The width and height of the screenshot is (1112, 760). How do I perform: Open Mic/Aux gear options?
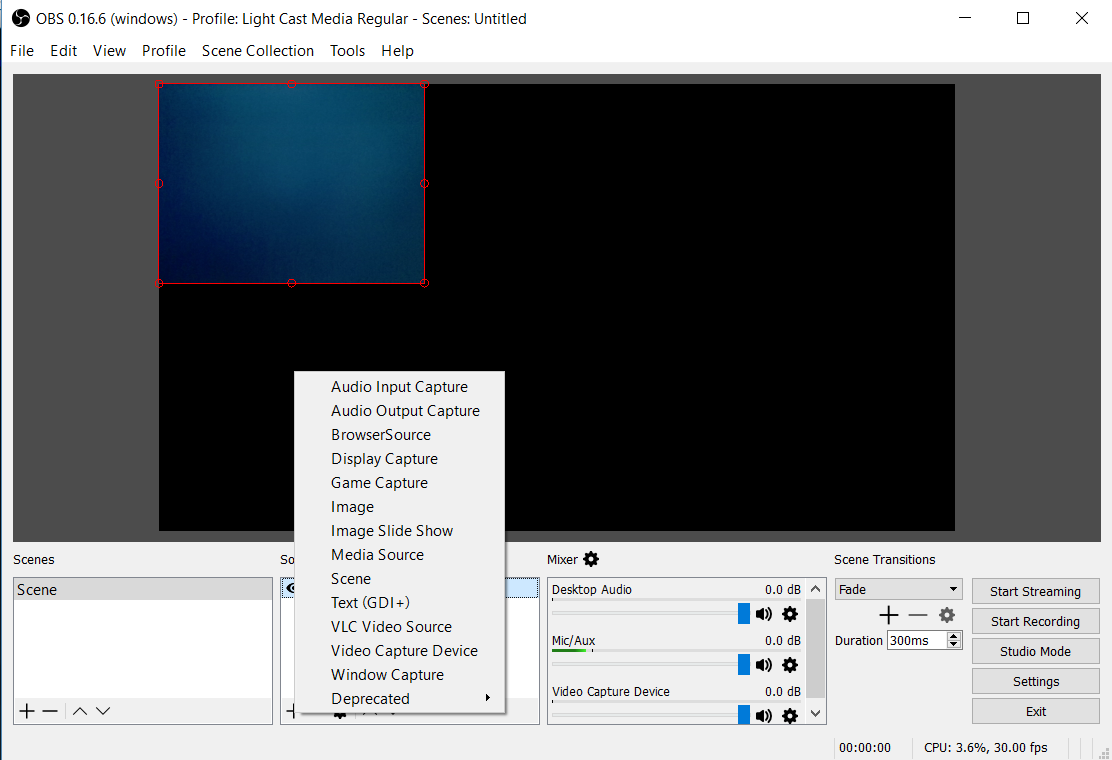tap(790, 665)
